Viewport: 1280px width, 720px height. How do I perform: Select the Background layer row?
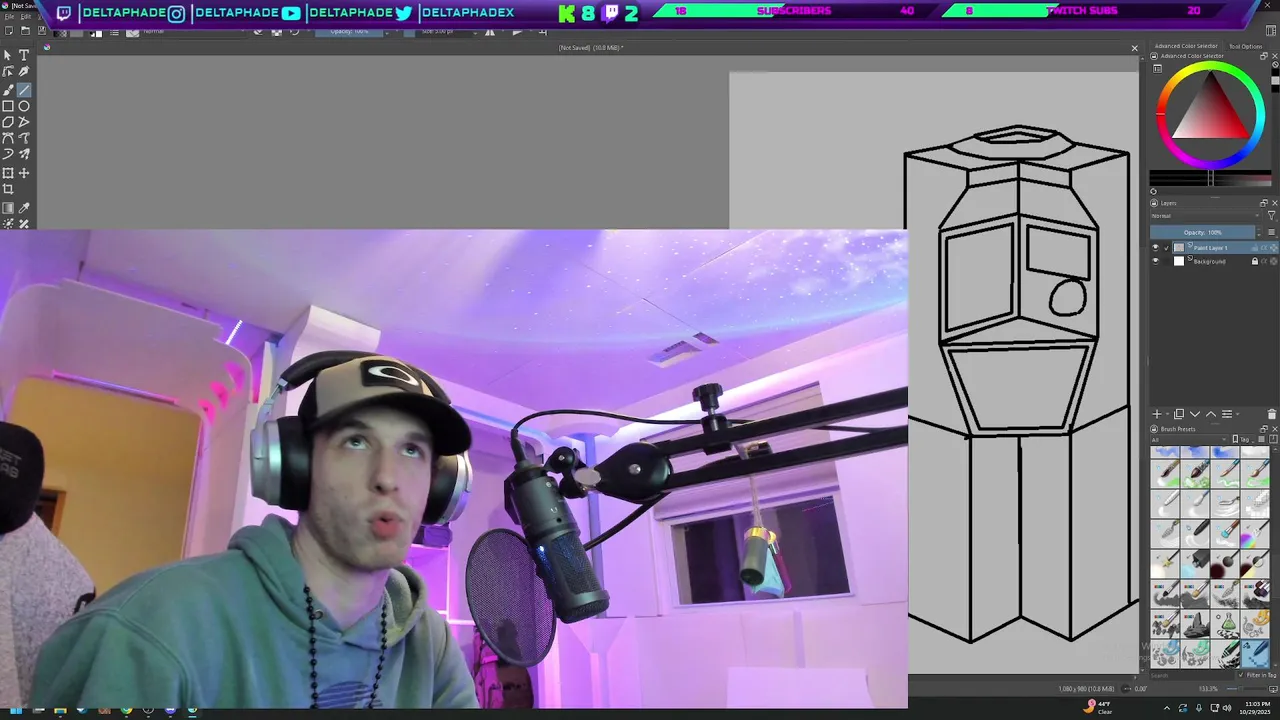(x=1225, y=261)
